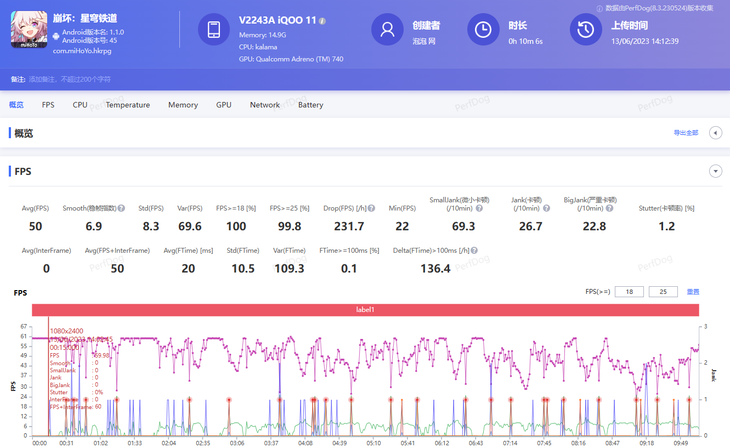Click the phone device icon
This screenshot has width=730, height=448.
coord(214,29)
